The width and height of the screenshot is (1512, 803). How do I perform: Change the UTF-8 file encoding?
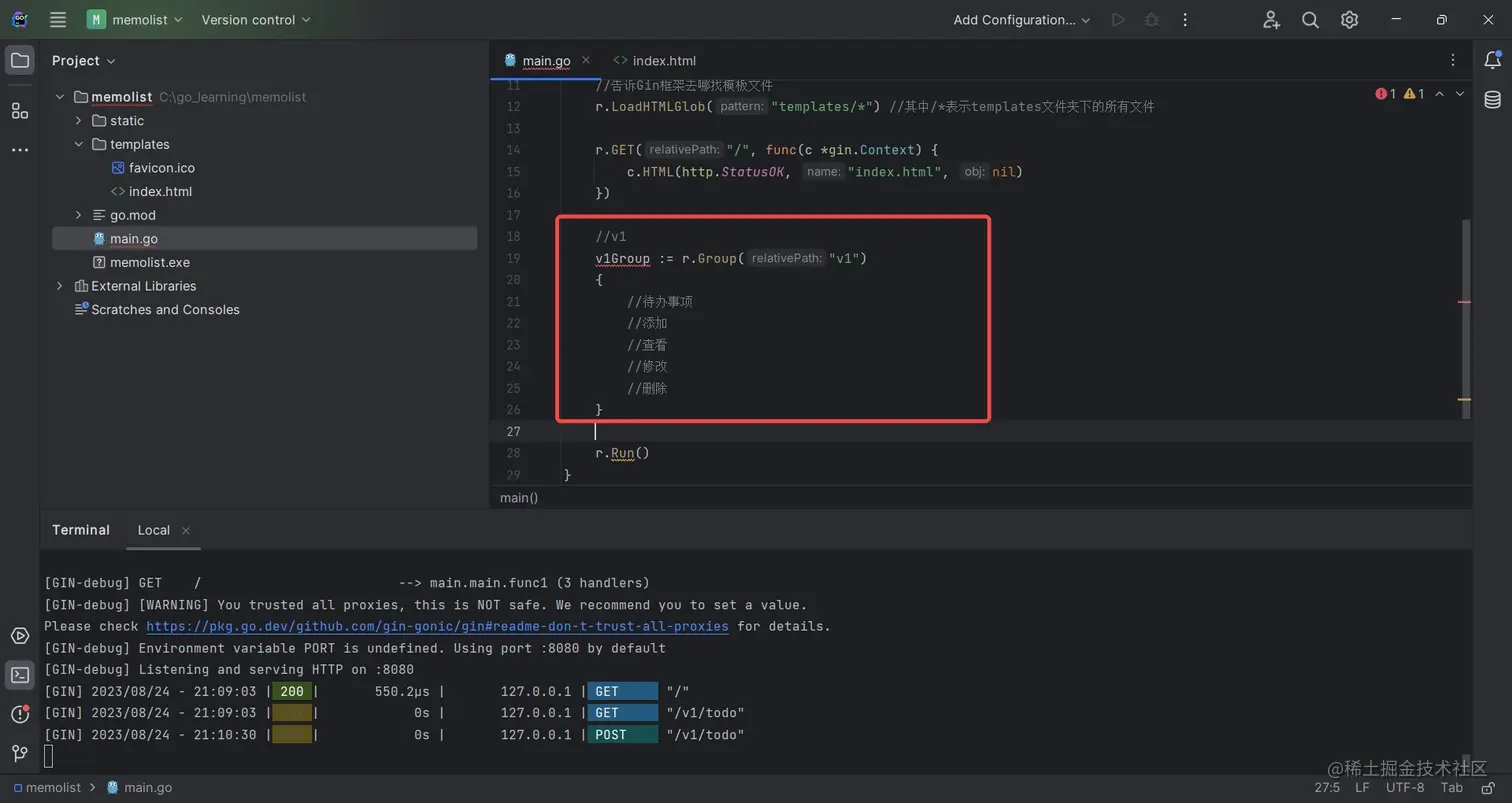pos(1405,787)
